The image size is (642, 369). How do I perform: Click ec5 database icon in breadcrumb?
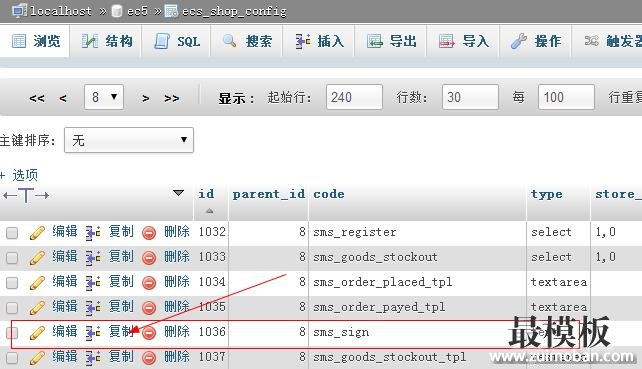coord(117,11)
